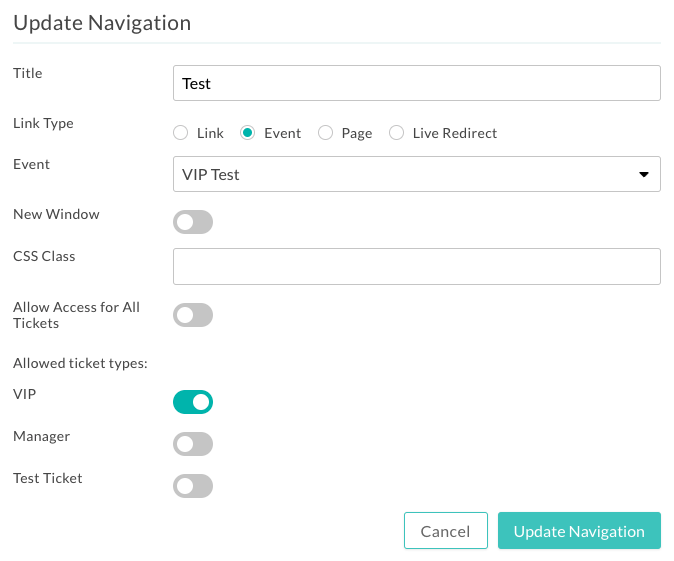This screenshot has width=674, height=561.
Task: Click the Update Navigation button
Action: (x=579, y=530)
